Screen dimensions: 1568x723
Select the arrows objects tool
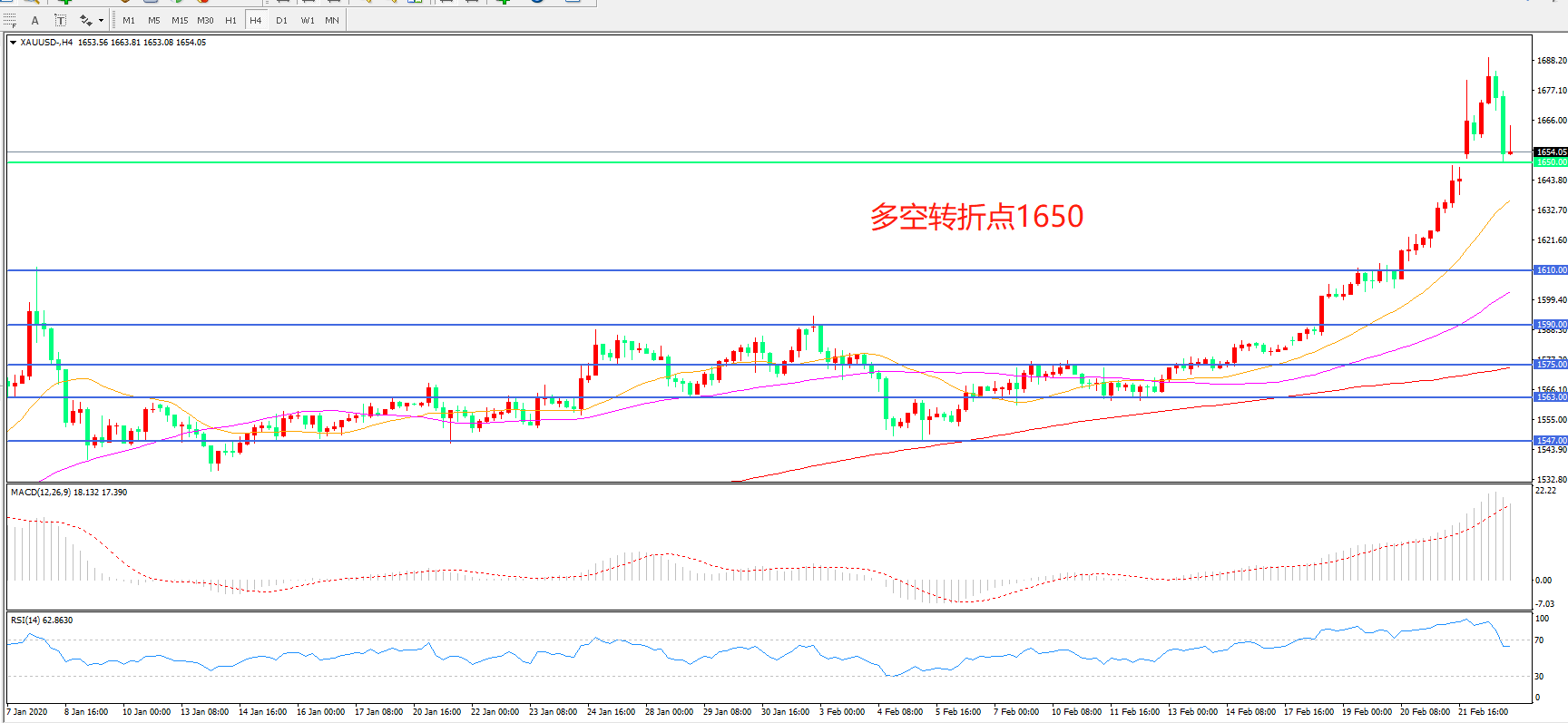86,20
